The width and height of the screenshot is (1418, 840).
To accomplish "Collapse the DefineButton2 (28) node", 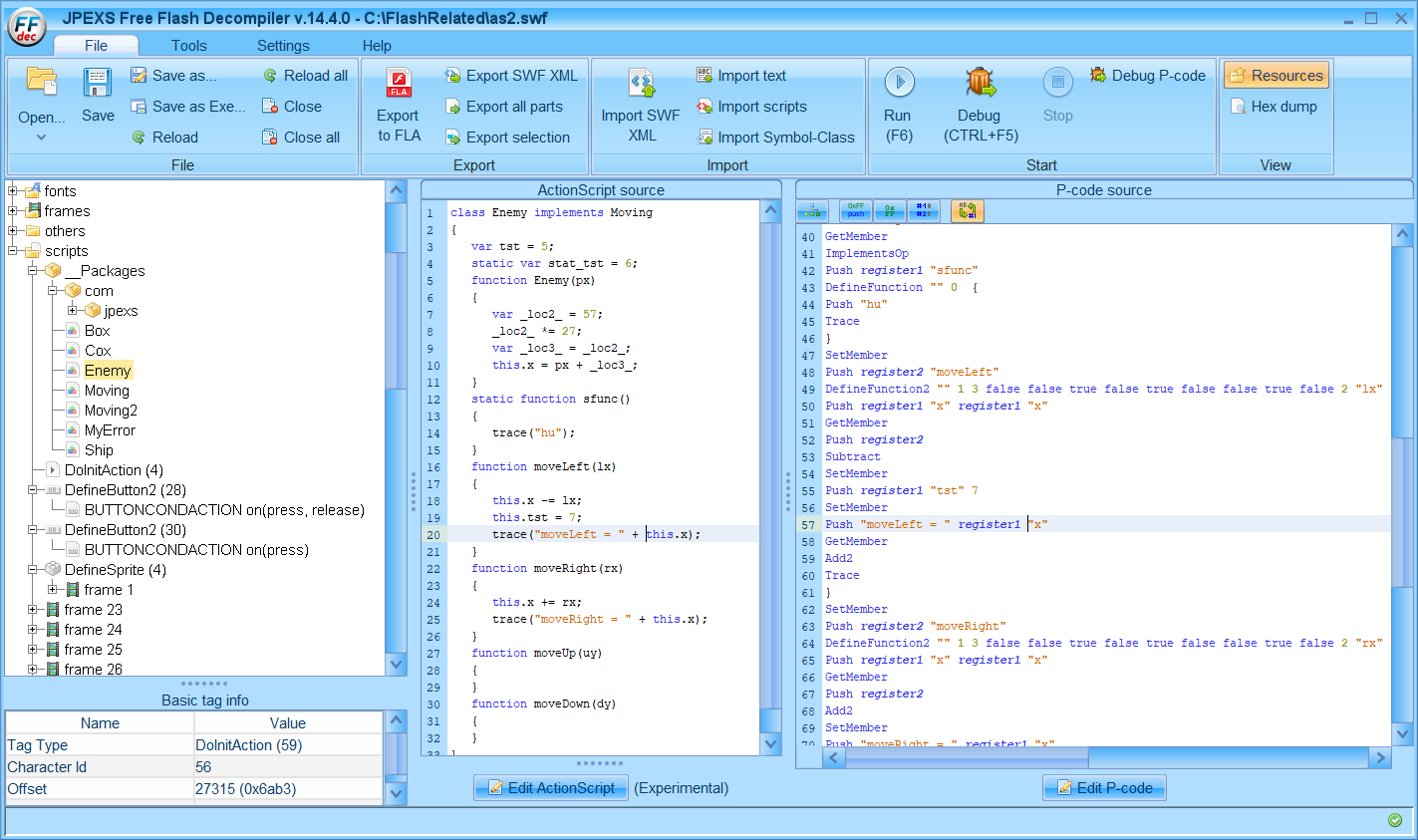I will tap(33, 490).
